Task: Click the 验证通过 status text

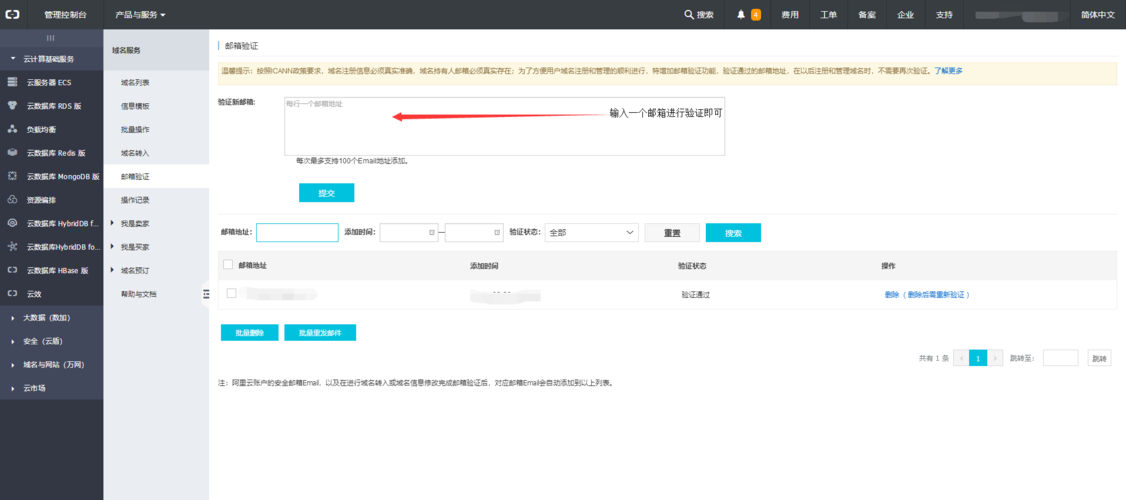Action: [695, 295]
